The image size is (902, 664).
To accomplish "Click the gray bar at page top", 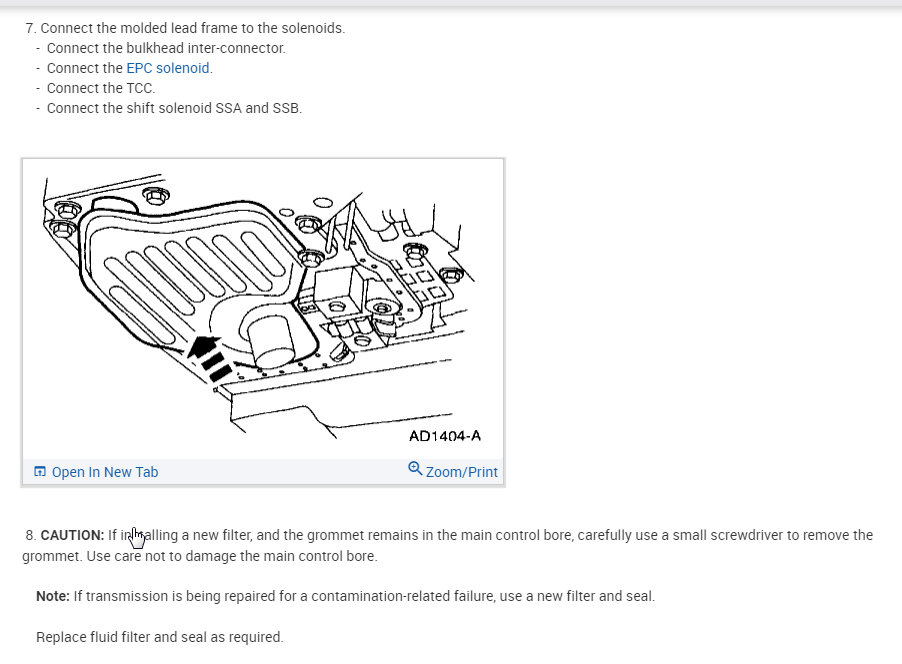I will [451, 4].
